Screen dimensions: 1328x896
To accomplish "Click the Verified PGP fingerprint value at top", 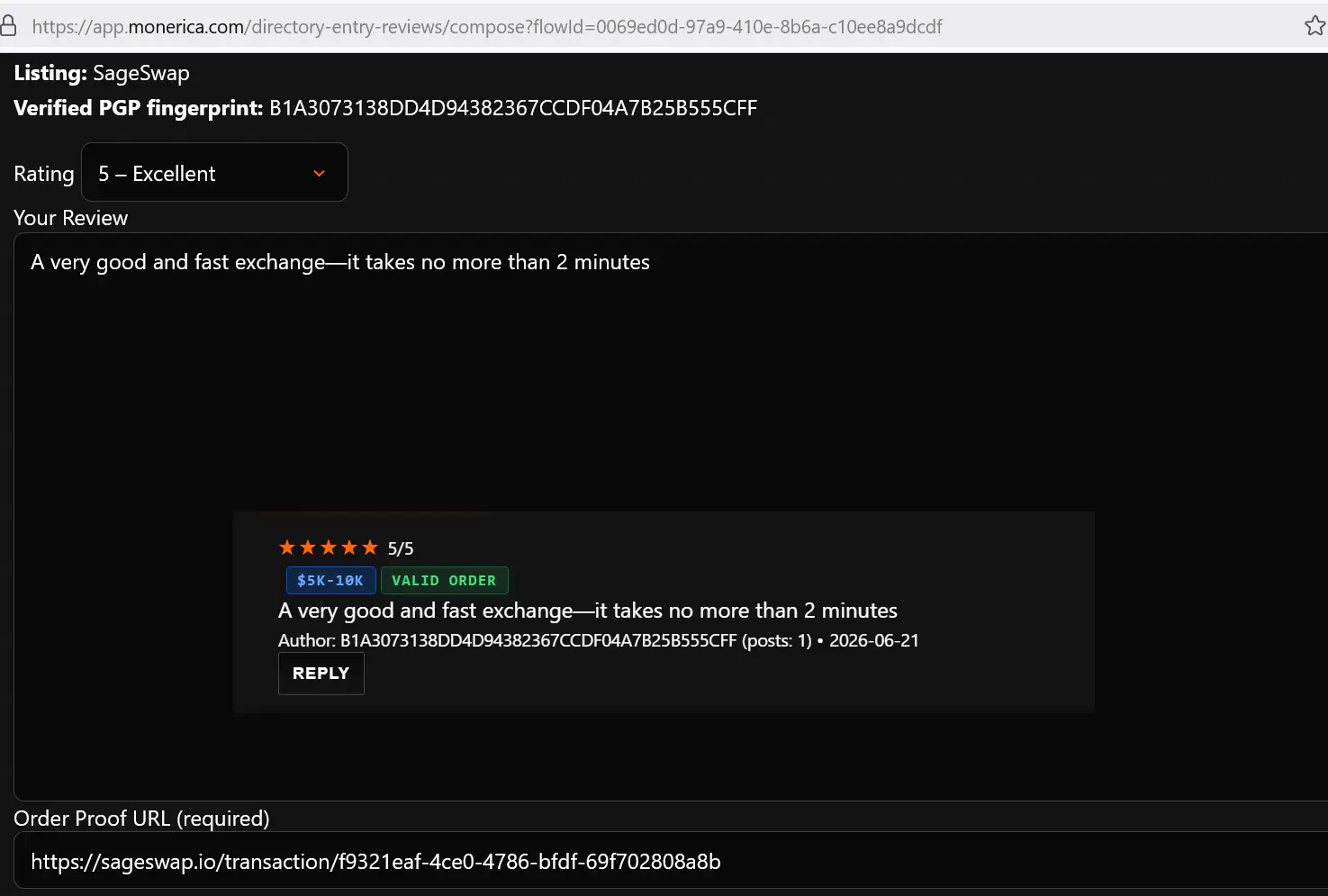I will 513,108.
